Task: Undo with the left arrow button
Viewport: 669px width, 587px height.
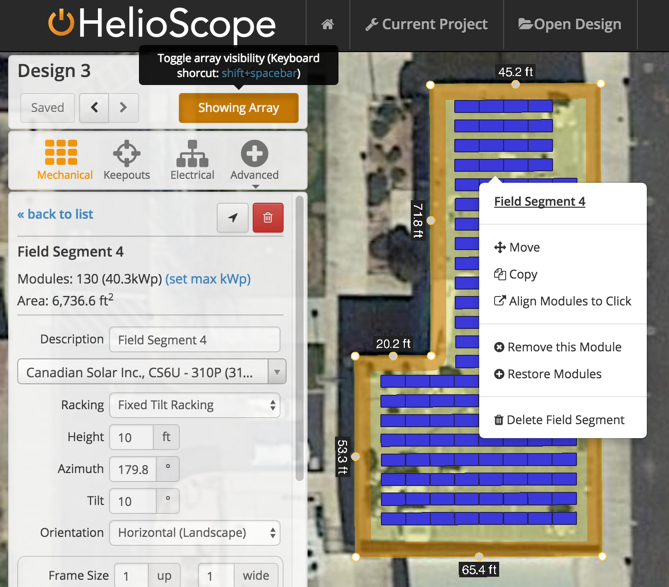Action: (94, 108)
